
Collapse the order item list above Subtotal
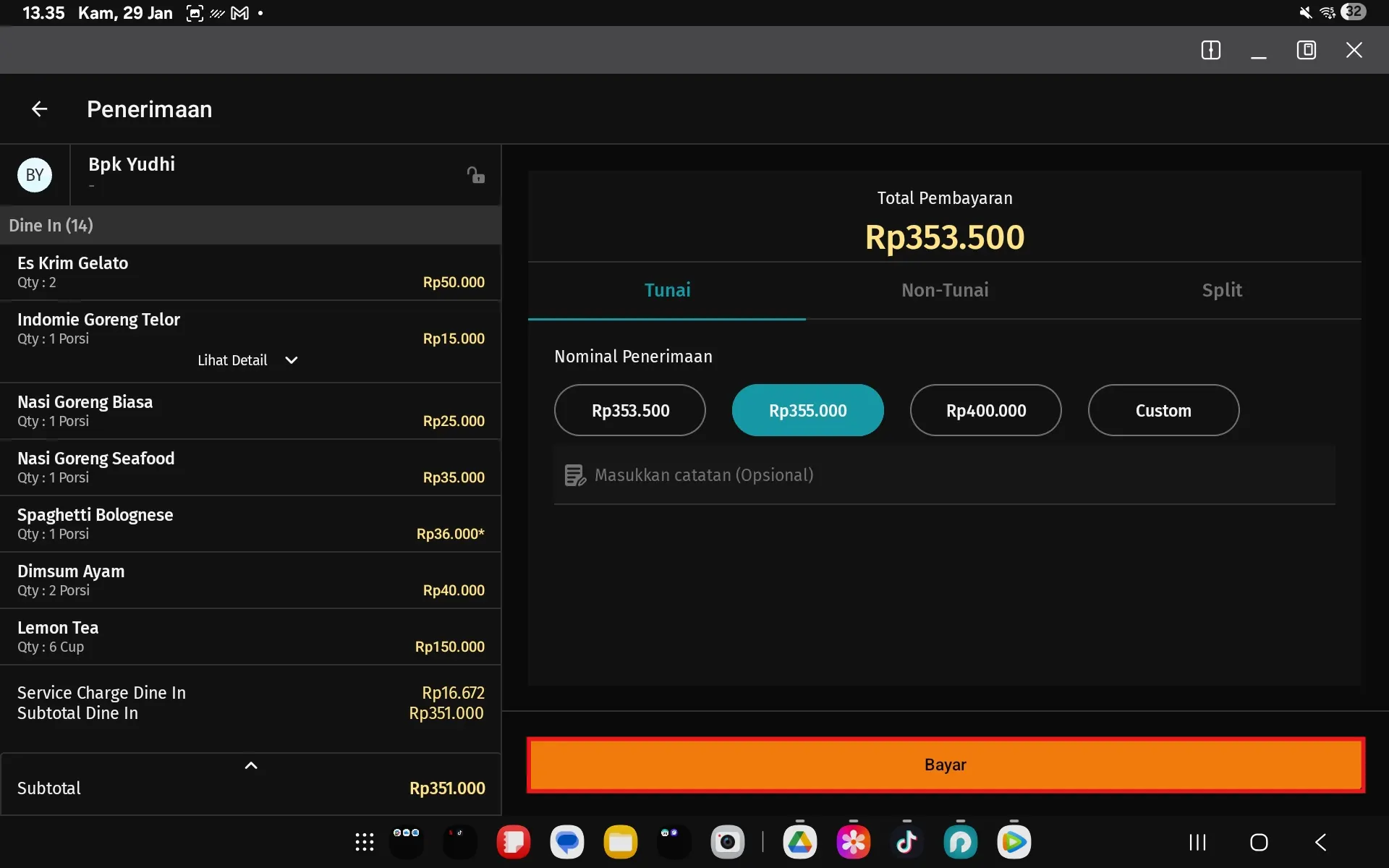point(250,765)
